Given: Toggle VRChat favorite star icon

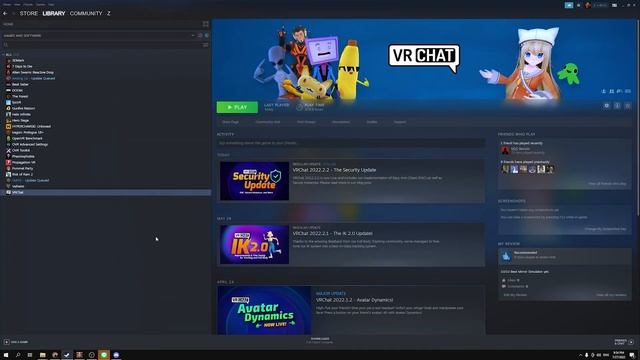Looking at the screenshot, I should tap(627, 106).
